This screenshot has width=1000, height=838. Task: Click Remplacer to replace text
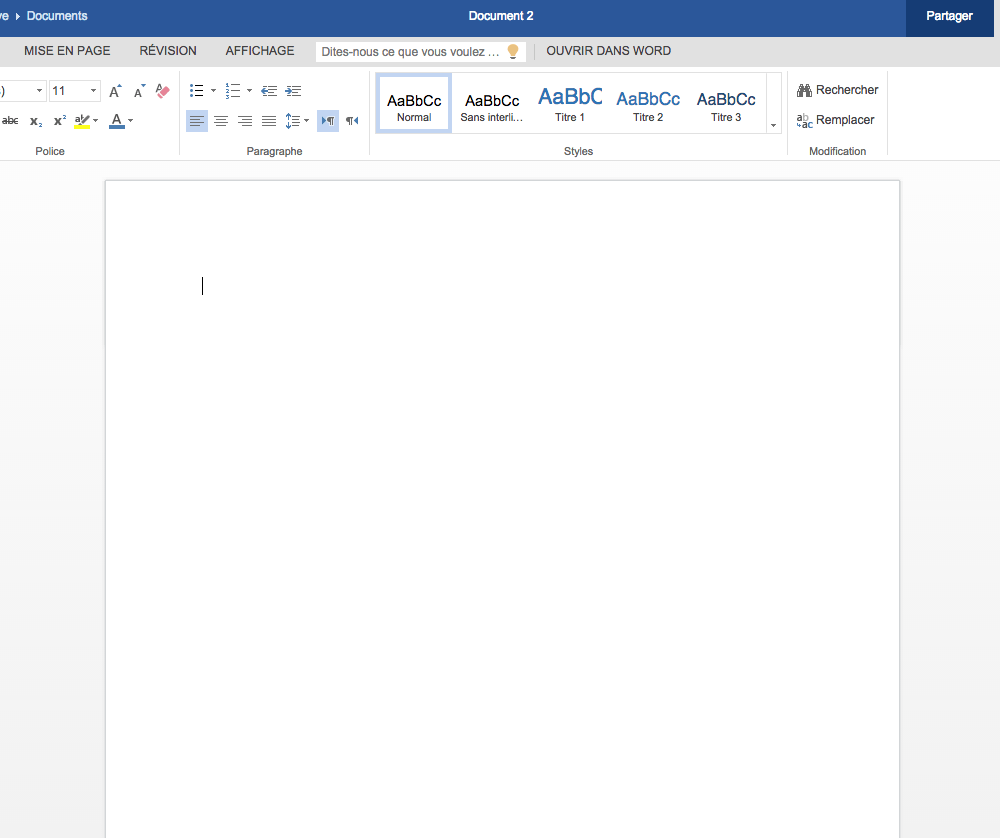coord(835,120)
